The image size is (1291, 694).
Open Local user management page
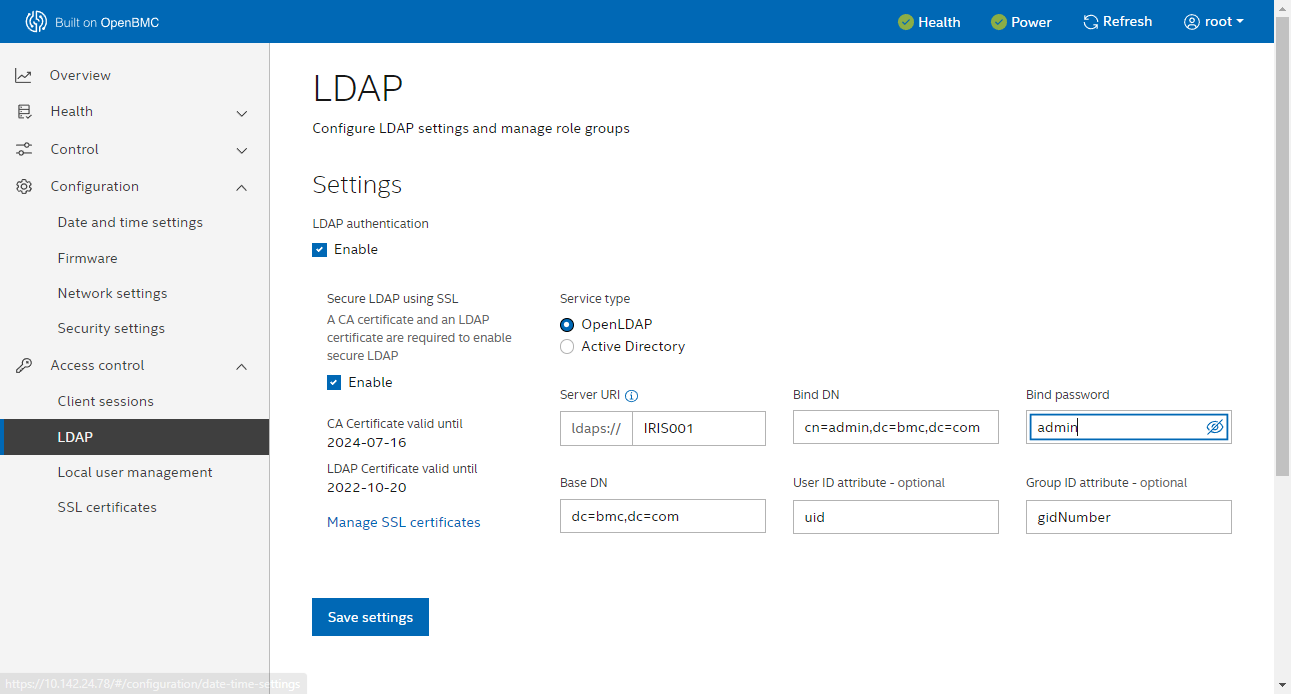[x=134, y=472]
